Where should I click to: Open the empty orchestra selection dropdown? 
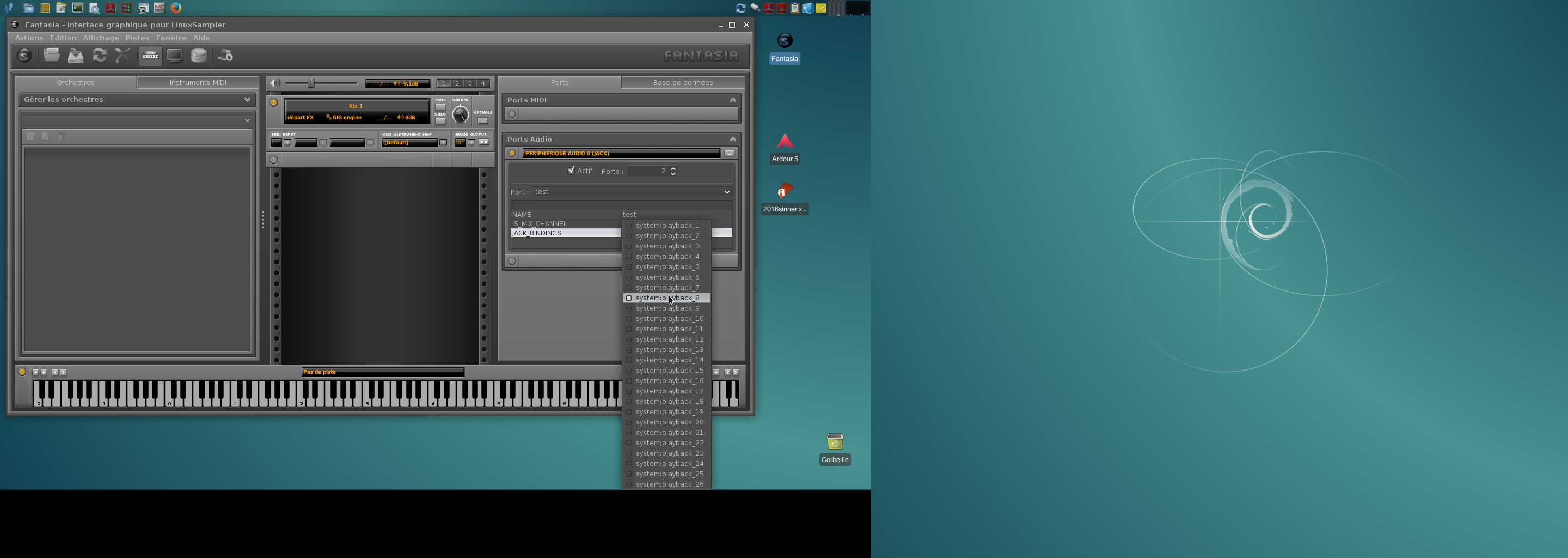[x=136, y=120]
